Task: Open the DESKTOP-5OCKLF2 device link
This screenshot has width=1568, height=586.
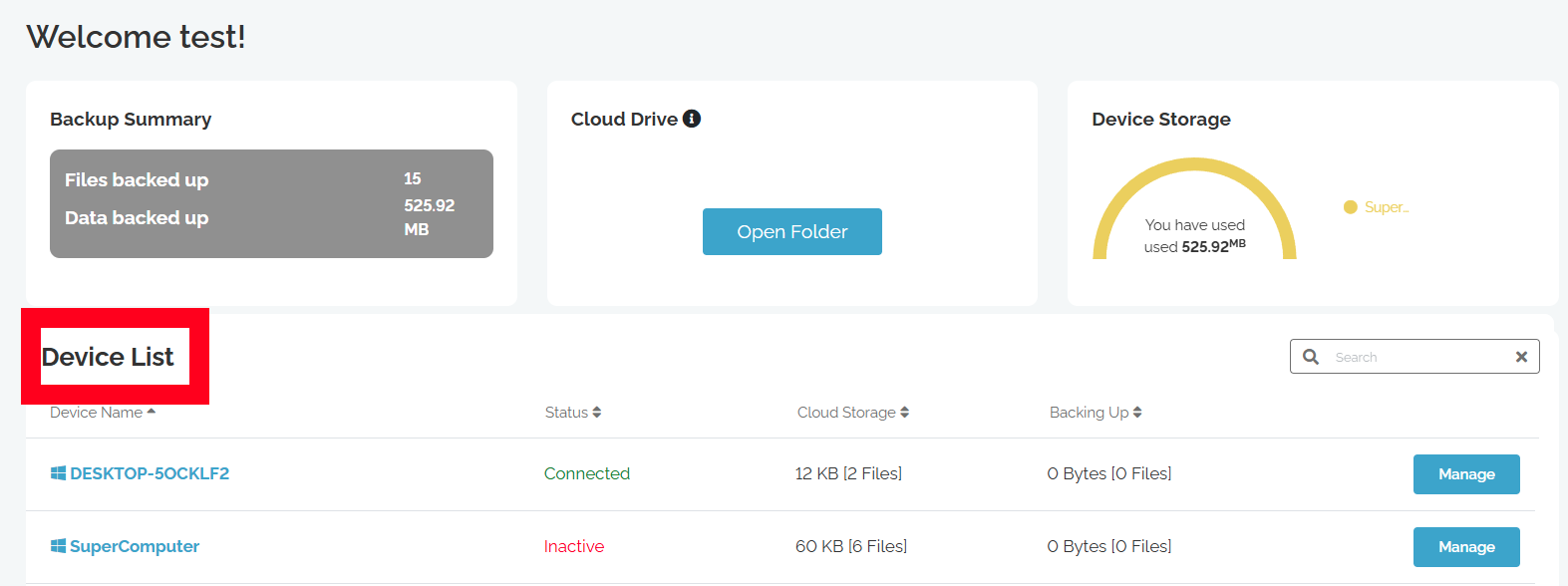Action: [x=150, y=473]
